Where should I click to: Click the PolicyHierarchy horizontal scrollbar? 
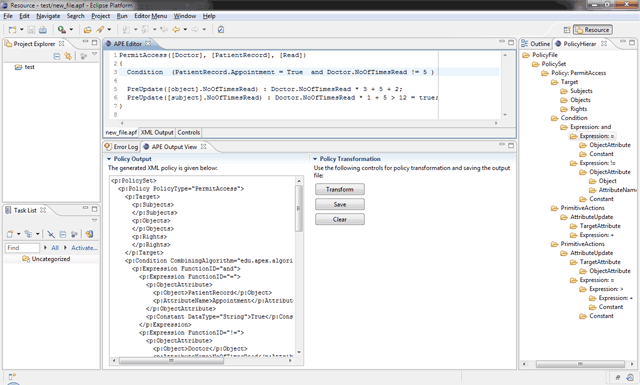coord(580,364)
